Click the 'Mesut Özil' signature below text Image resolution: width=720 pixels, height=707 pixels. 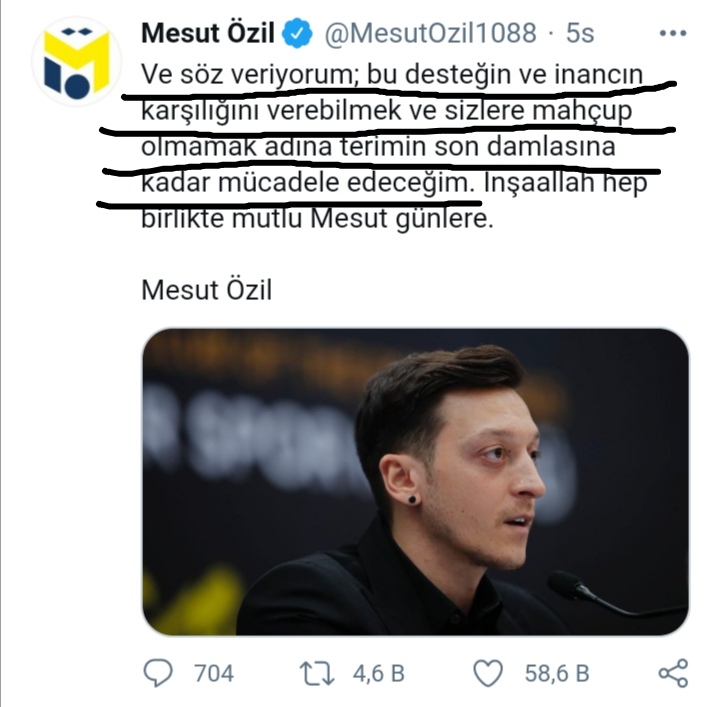207,290
